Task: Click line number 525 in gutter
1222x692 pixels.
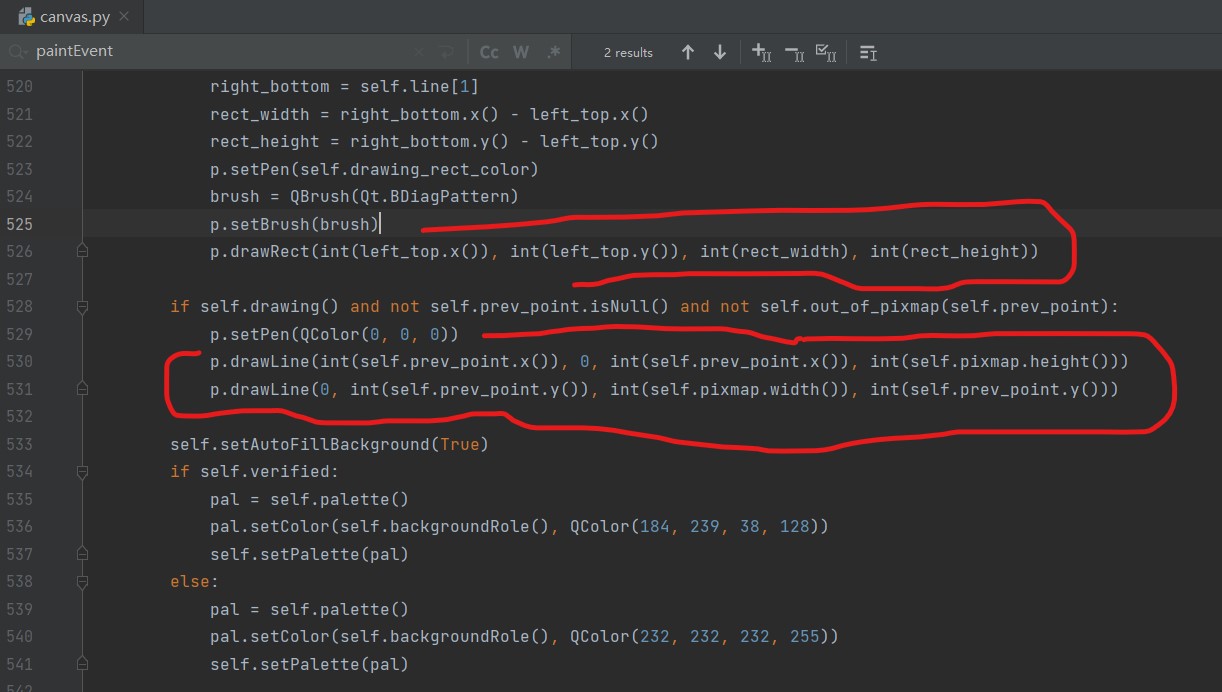Action: tap(19, 224)
